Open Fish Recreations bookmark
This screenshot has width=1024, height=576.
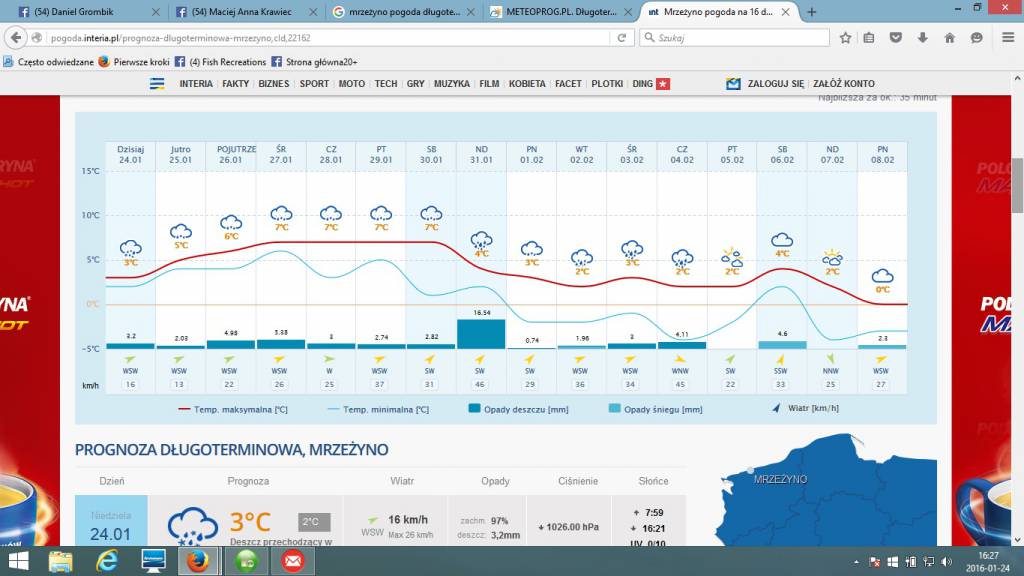[x=221, y=62]
